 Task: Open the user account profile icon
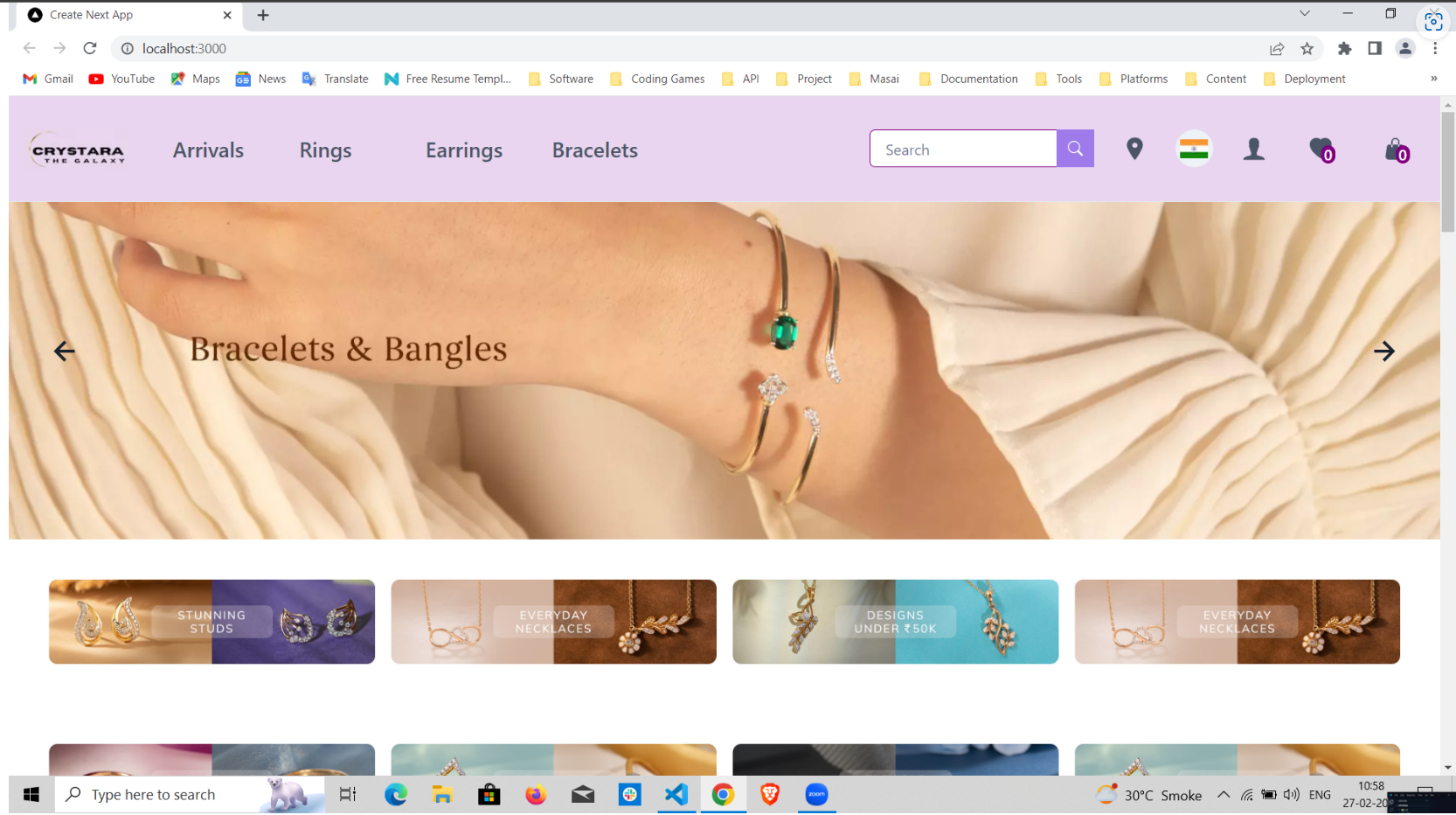[1254, 150]
